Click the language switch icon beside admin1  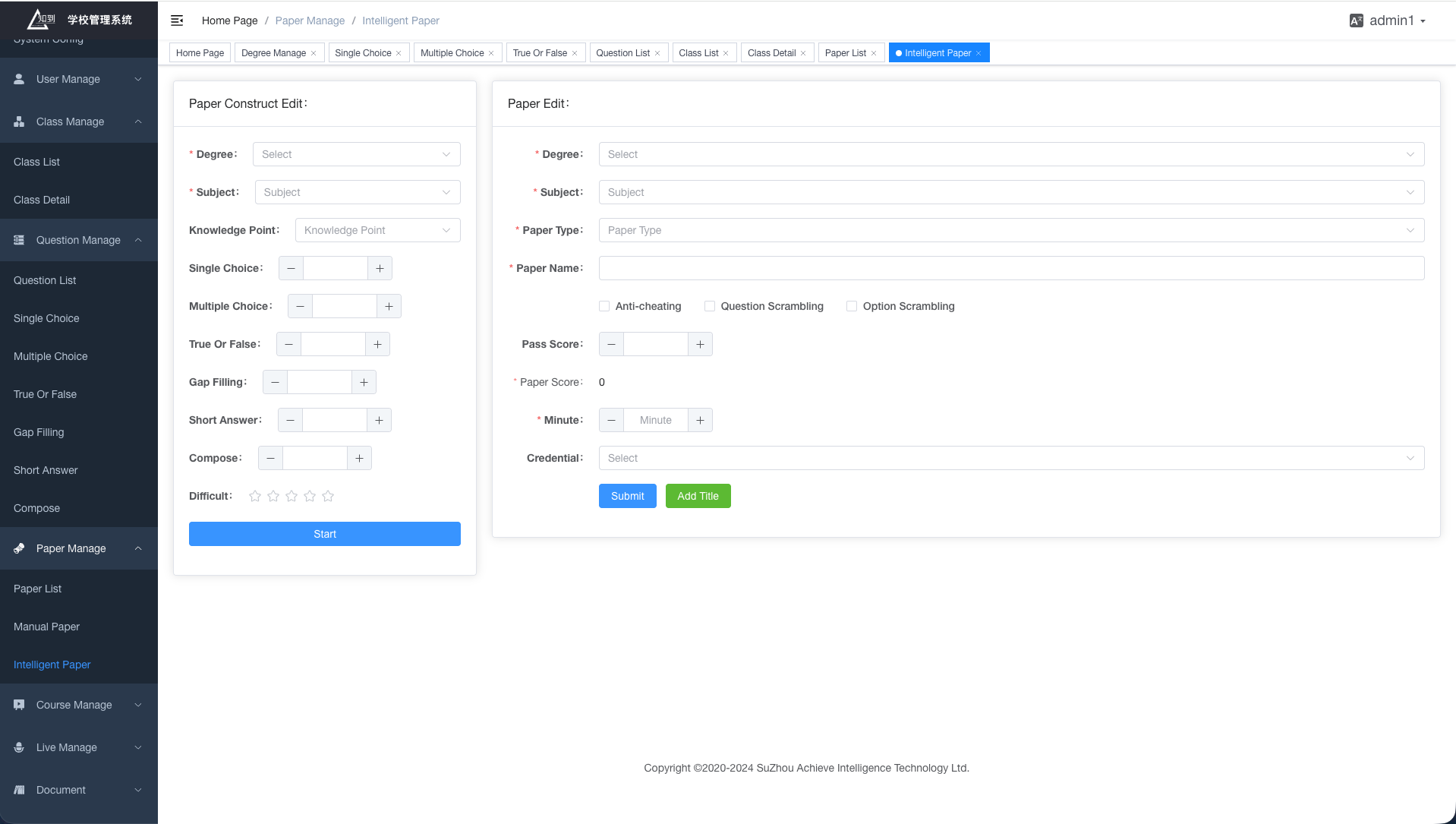tap(1356, 21)
